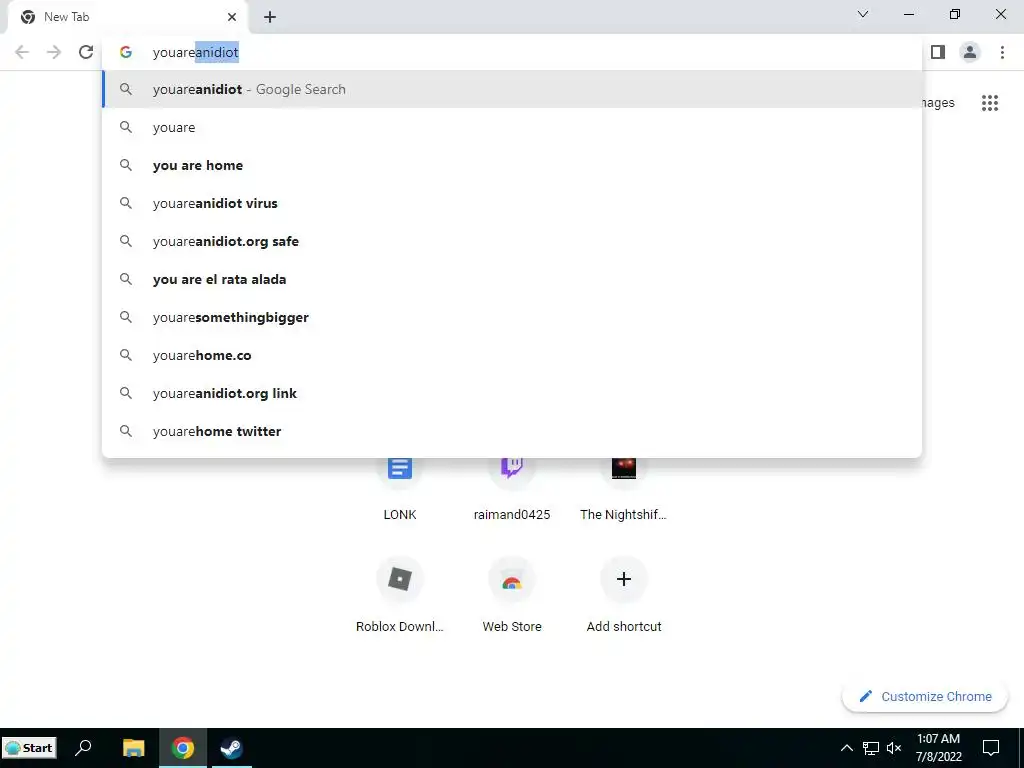Choose 'youareanidiot virus' suggestion
The width and height of the screenshot is (1024, 768).
(x=513, y=203)
